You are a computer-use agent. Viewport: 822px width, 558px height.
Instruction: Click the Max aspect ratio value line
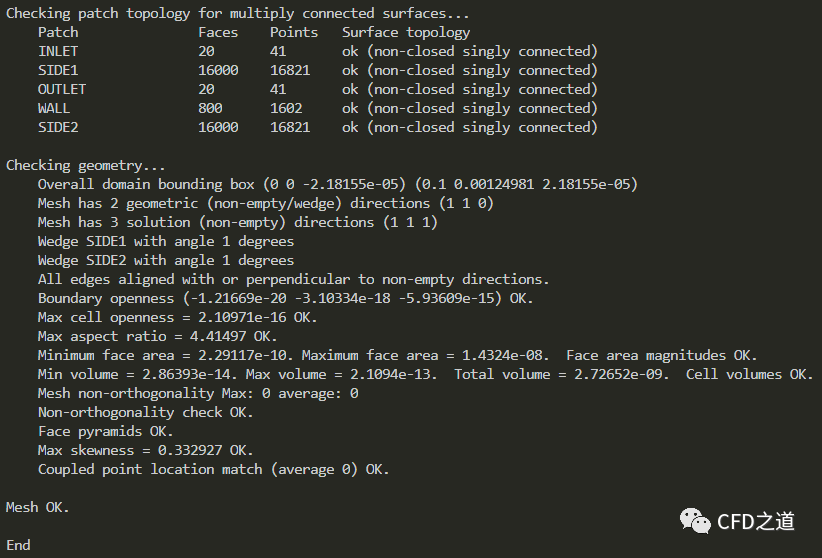click(157, 336)
